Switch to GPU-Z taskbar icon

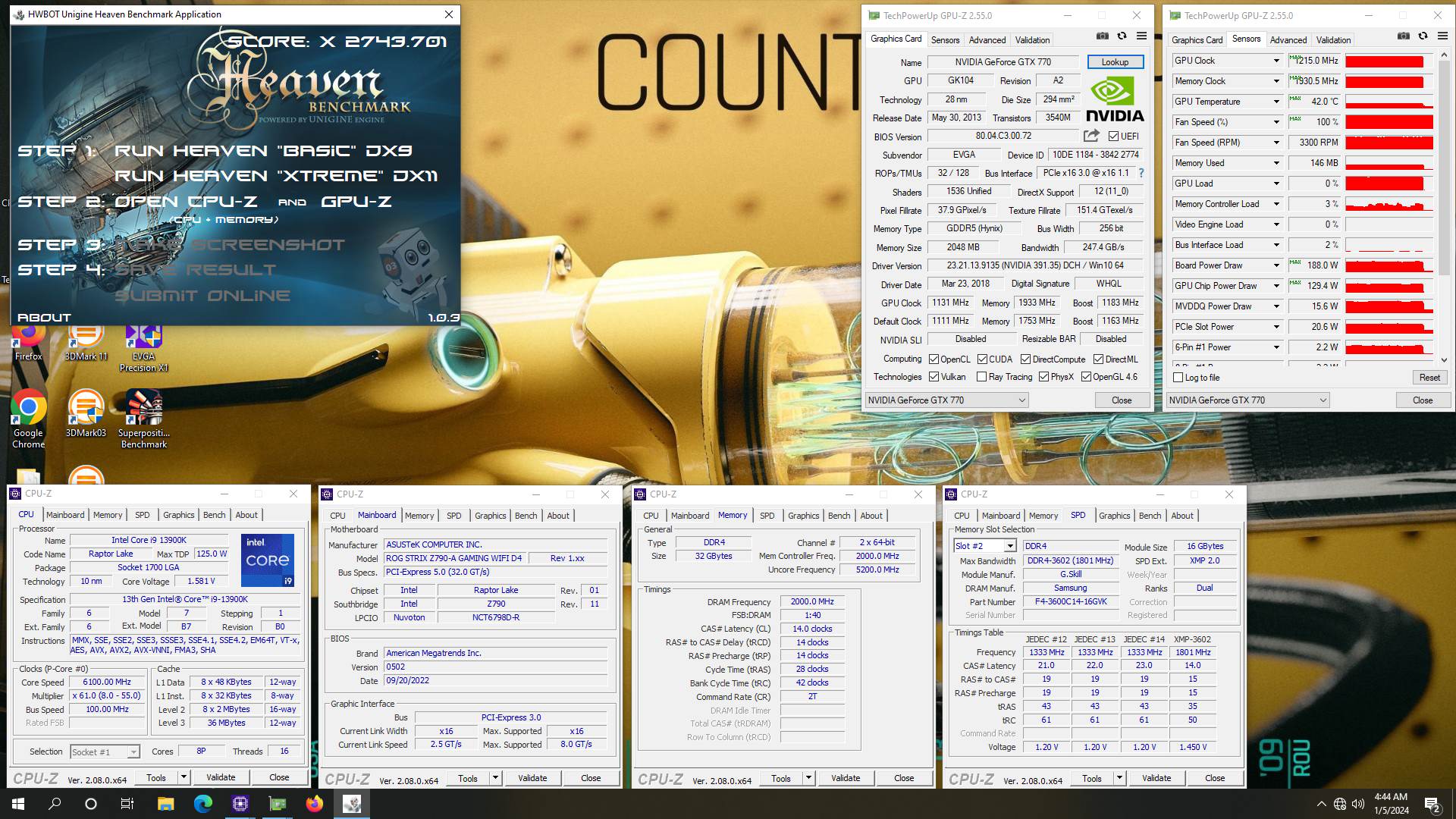(278, 804)
